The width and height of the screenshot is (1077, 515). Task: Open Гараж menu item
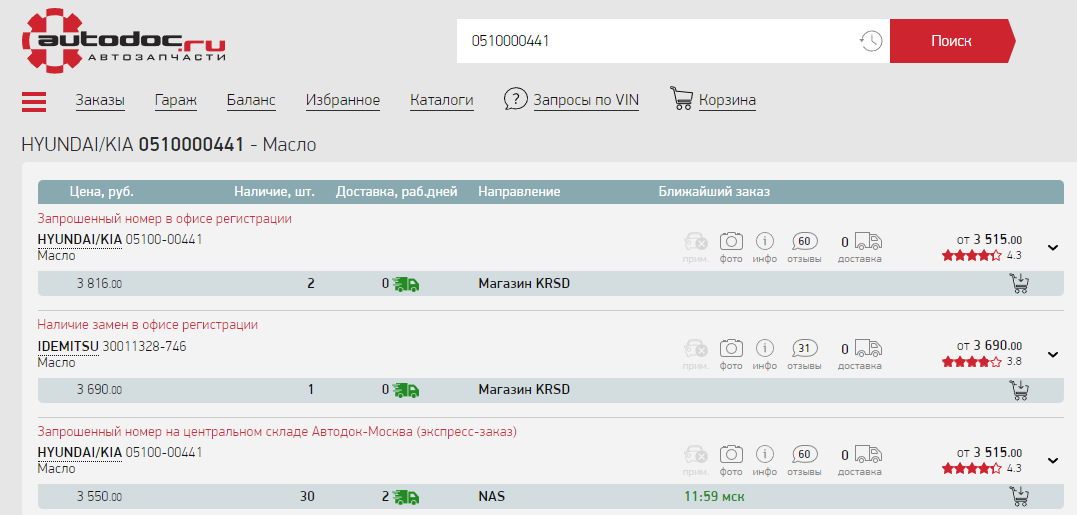[x=176, y=101]
